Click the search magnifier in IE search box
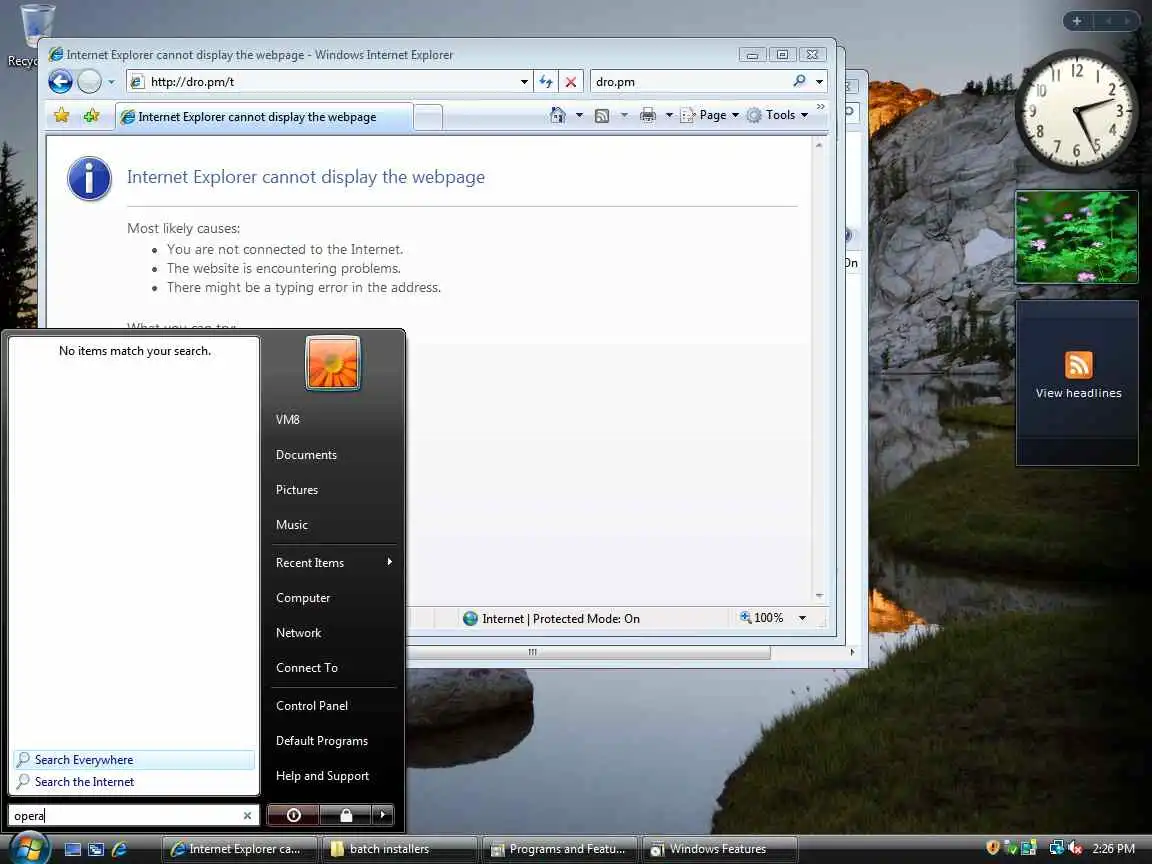 point(799,81)
